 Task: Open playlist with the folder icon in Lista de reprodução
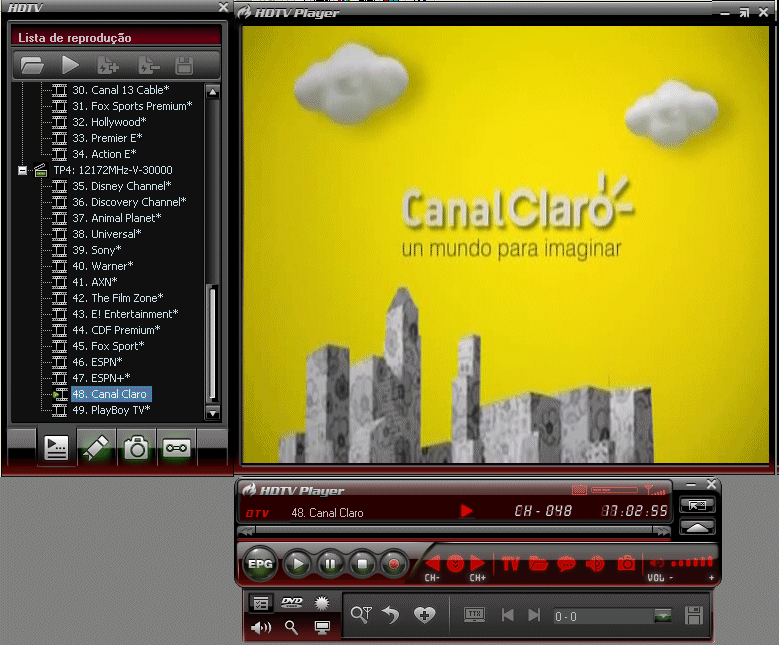32,65
